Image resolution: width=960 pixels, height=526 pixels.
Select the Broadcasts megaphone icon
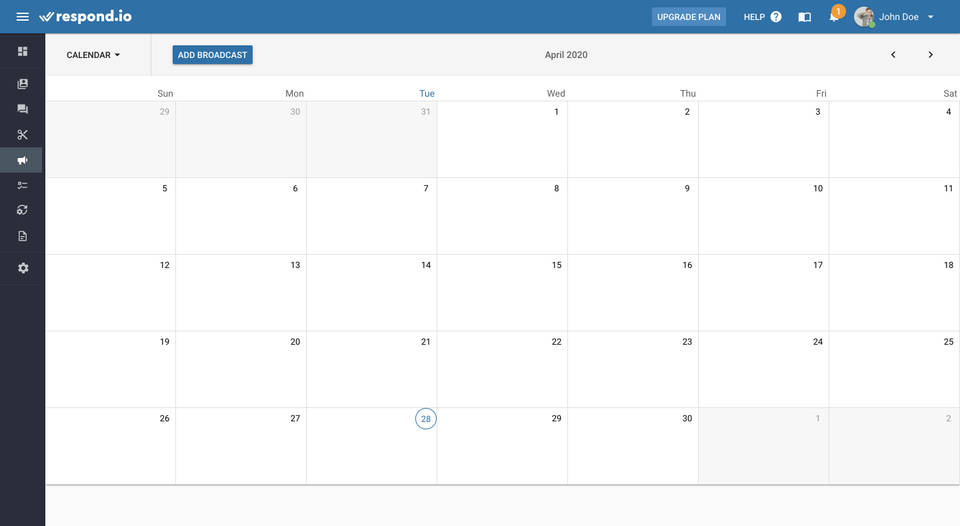(22, 160)
